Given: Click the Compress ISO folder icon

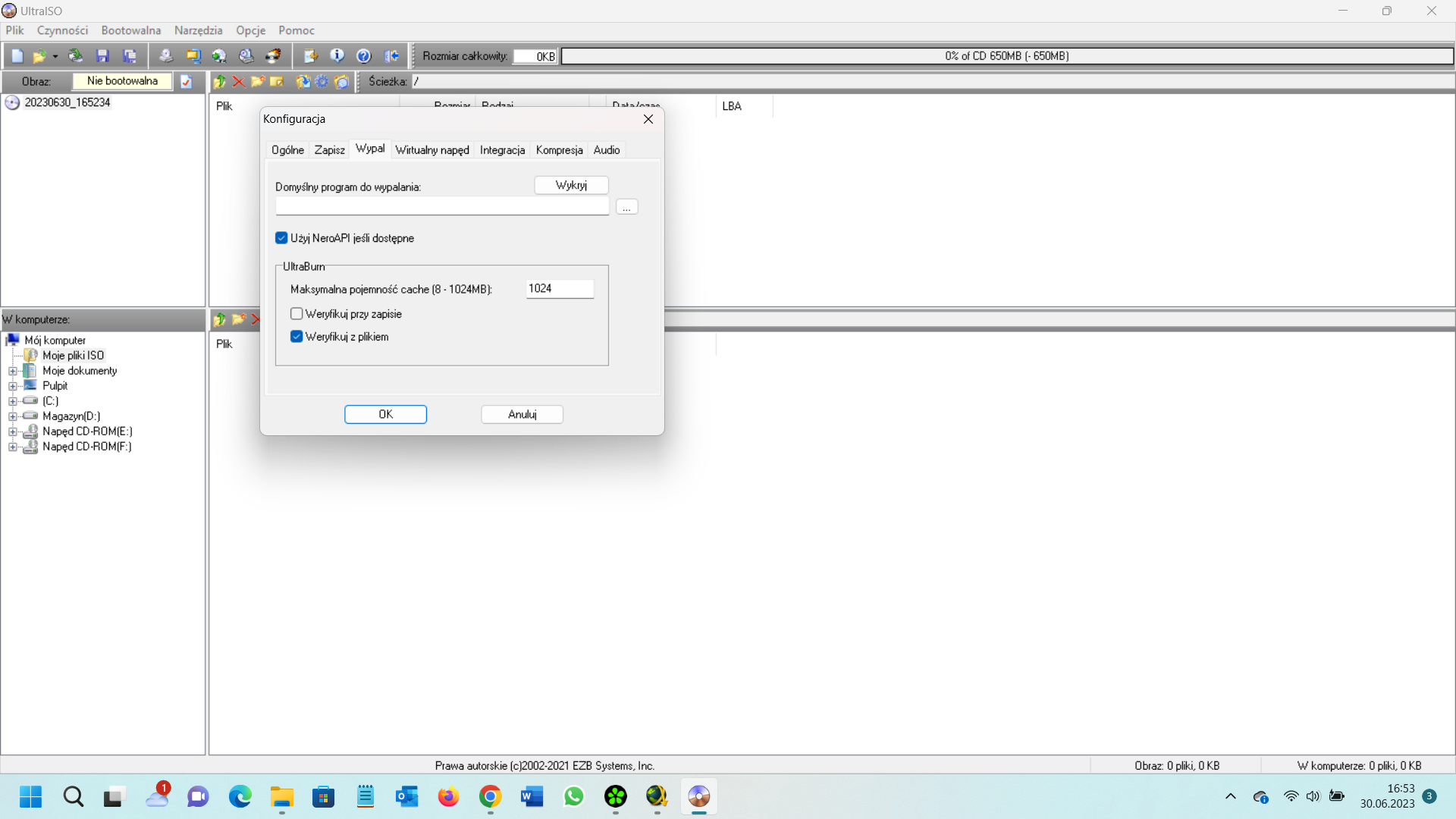Looking at the screenshot, I should pyautogui.click(x=193, y=56).
